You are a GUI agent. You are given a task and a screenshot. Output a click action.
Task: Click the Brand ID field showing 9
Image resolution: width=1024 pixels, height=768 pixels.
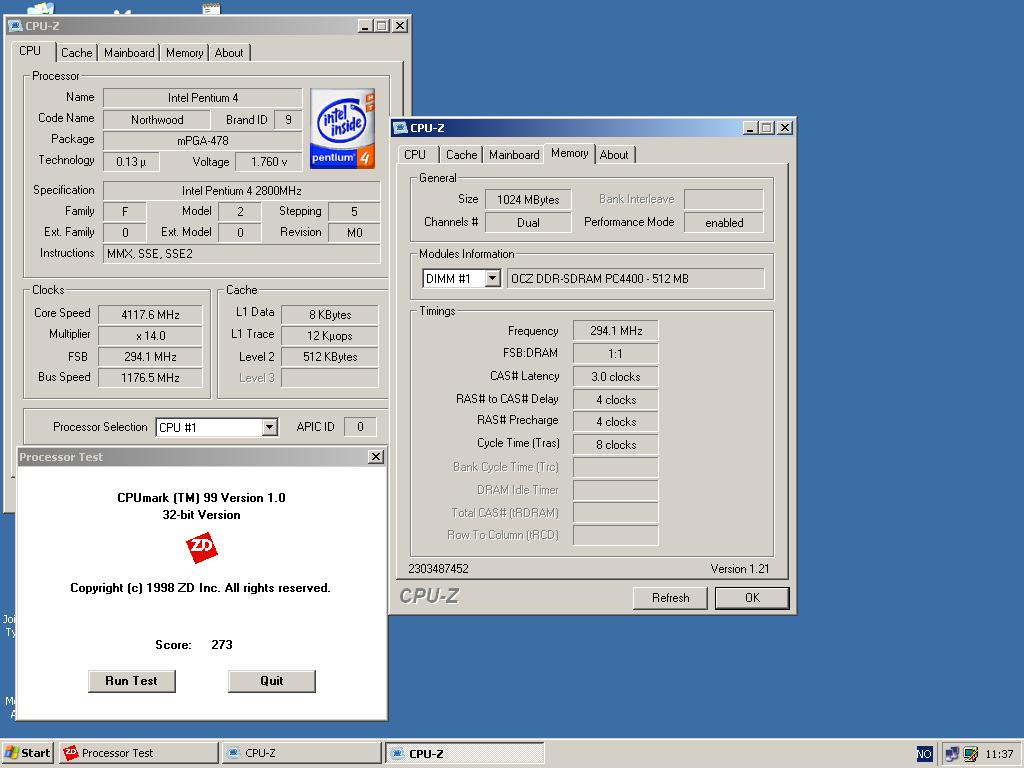click(288, 120)
